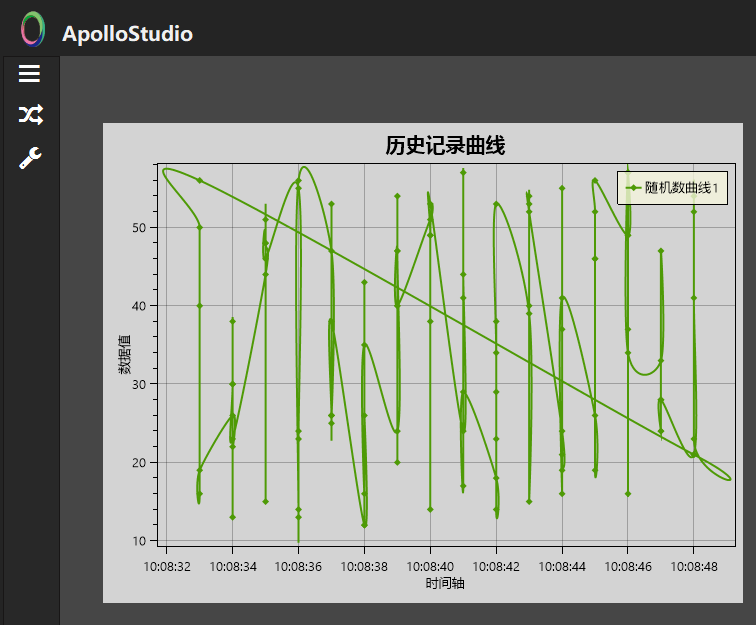This screenshot has width=756, height=625.
Task: Click the time tick label 10:08:42
Action: point(496,567)
